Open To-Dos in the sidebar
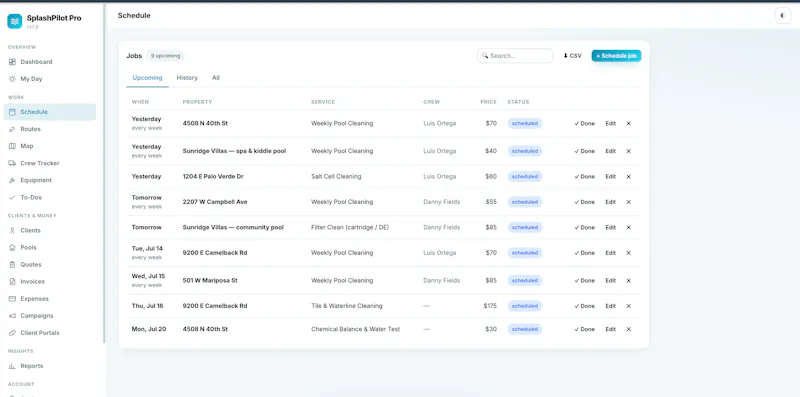This screenshot has width=800, height=397. tap(49, 197)
